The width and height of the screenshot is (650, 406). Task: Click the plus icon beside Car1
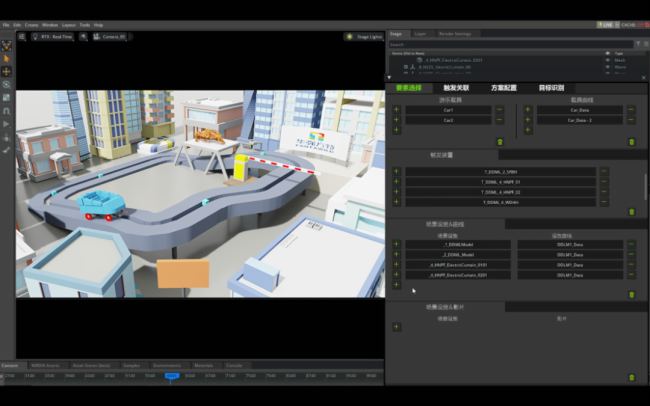click(396, 109)
